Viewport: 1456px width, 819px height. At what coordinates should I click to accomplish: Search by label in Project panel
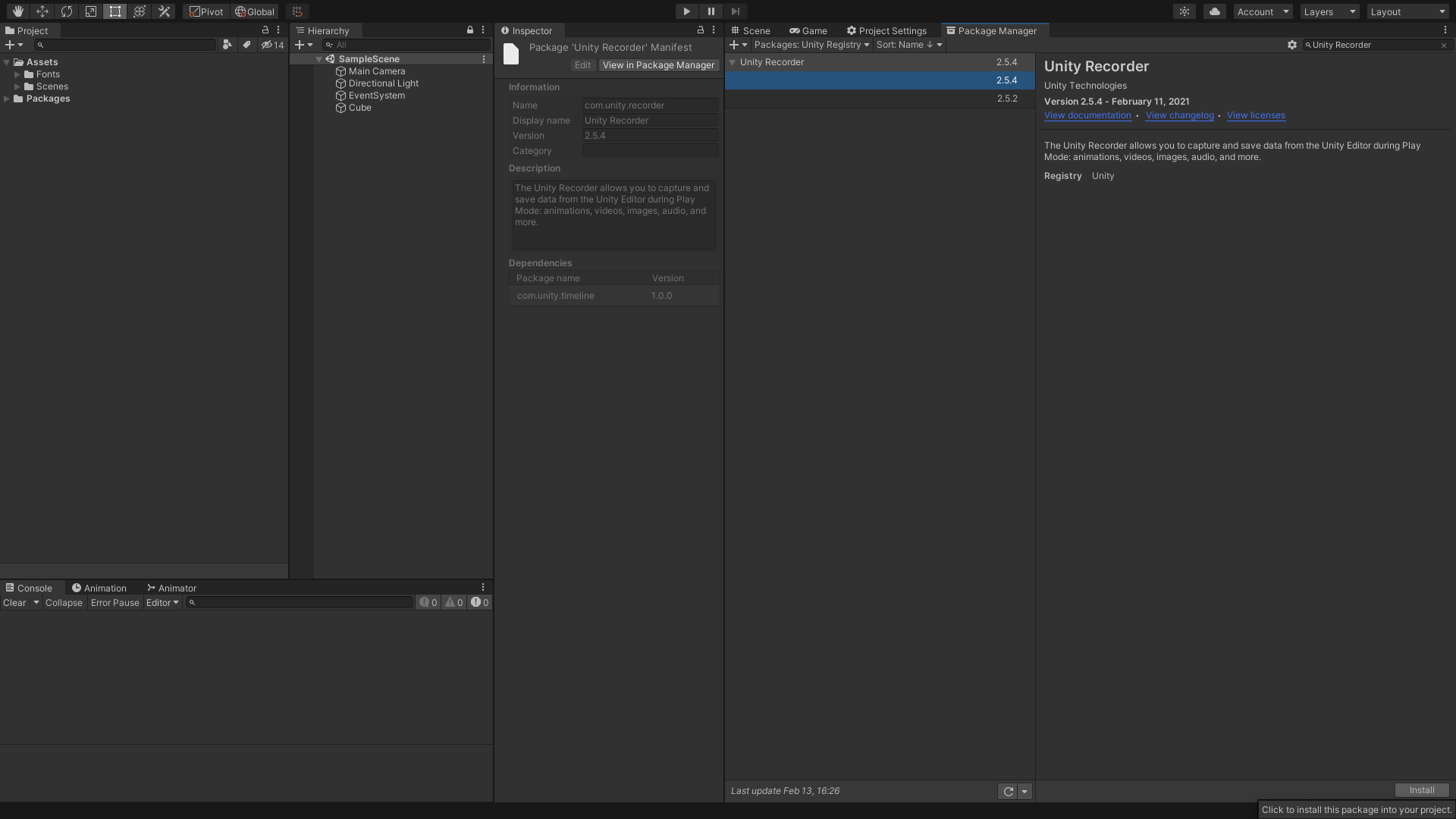(246, 45)
